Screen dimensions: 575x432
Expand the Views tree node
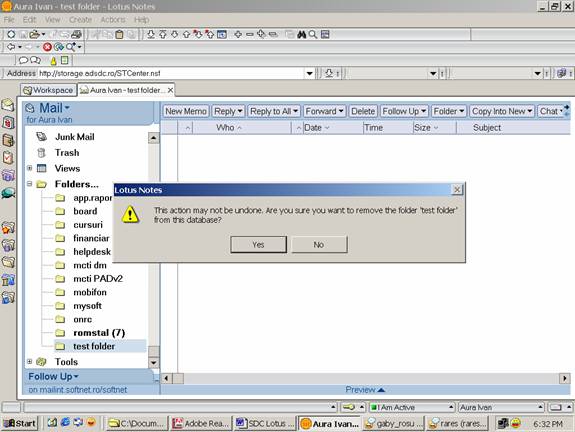pyautogui.click(x=30, y=168)
